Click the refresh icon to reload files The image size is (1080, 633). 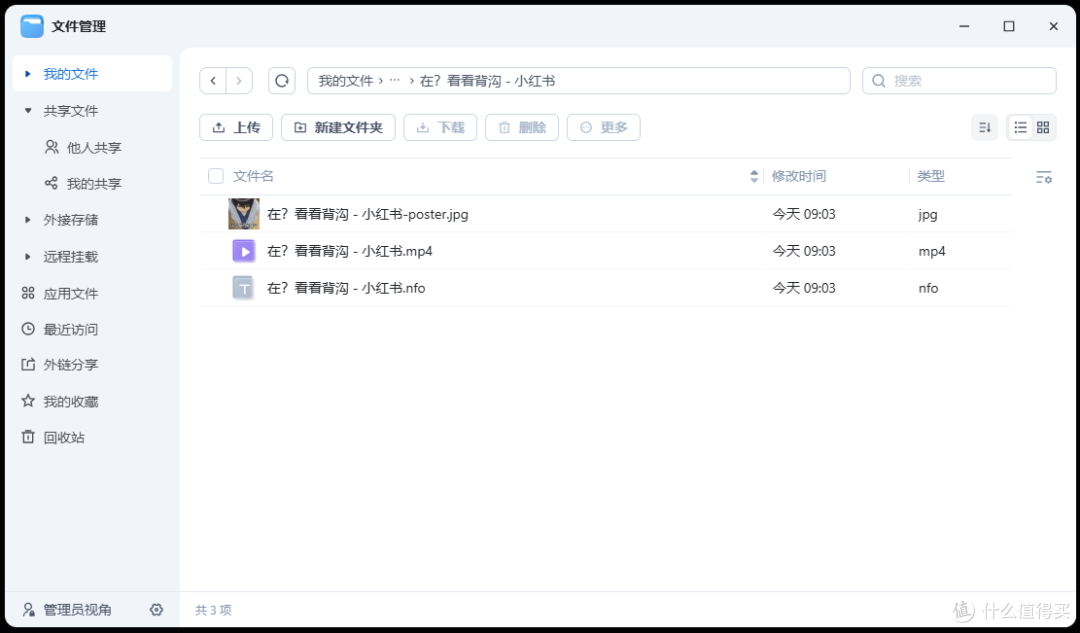(282, 80)
